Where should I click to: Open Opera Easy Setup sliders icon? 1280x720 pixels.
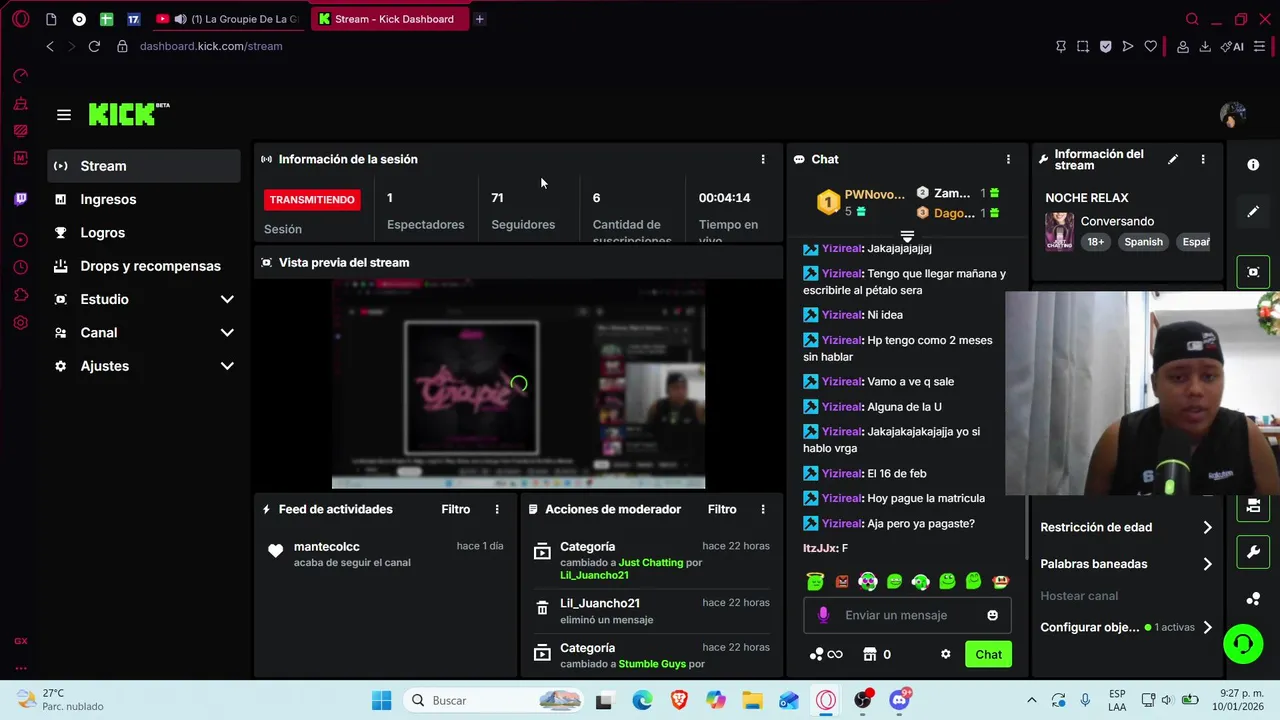1260,46
